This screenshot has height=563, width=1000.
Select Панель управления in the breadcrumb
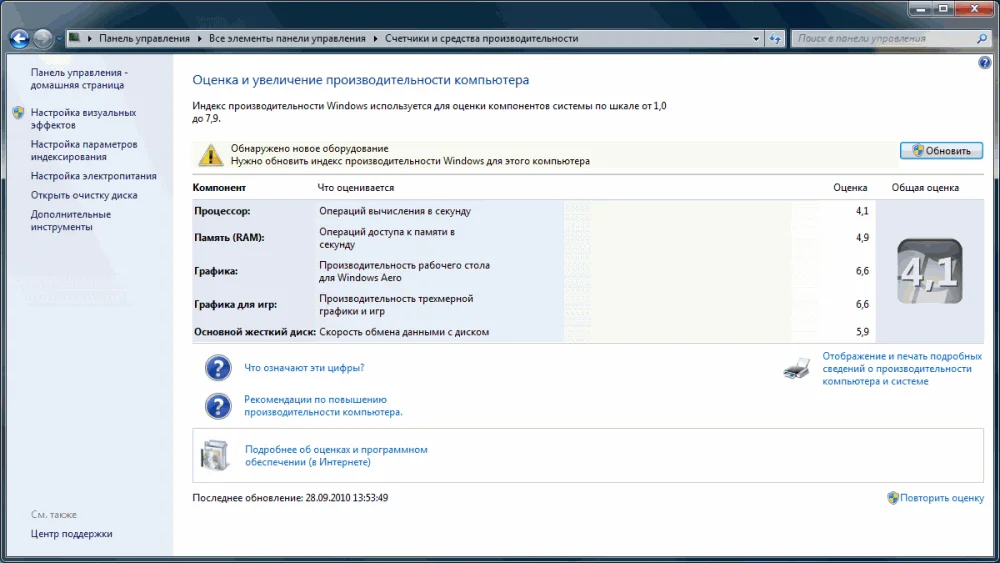coord(144,38)
